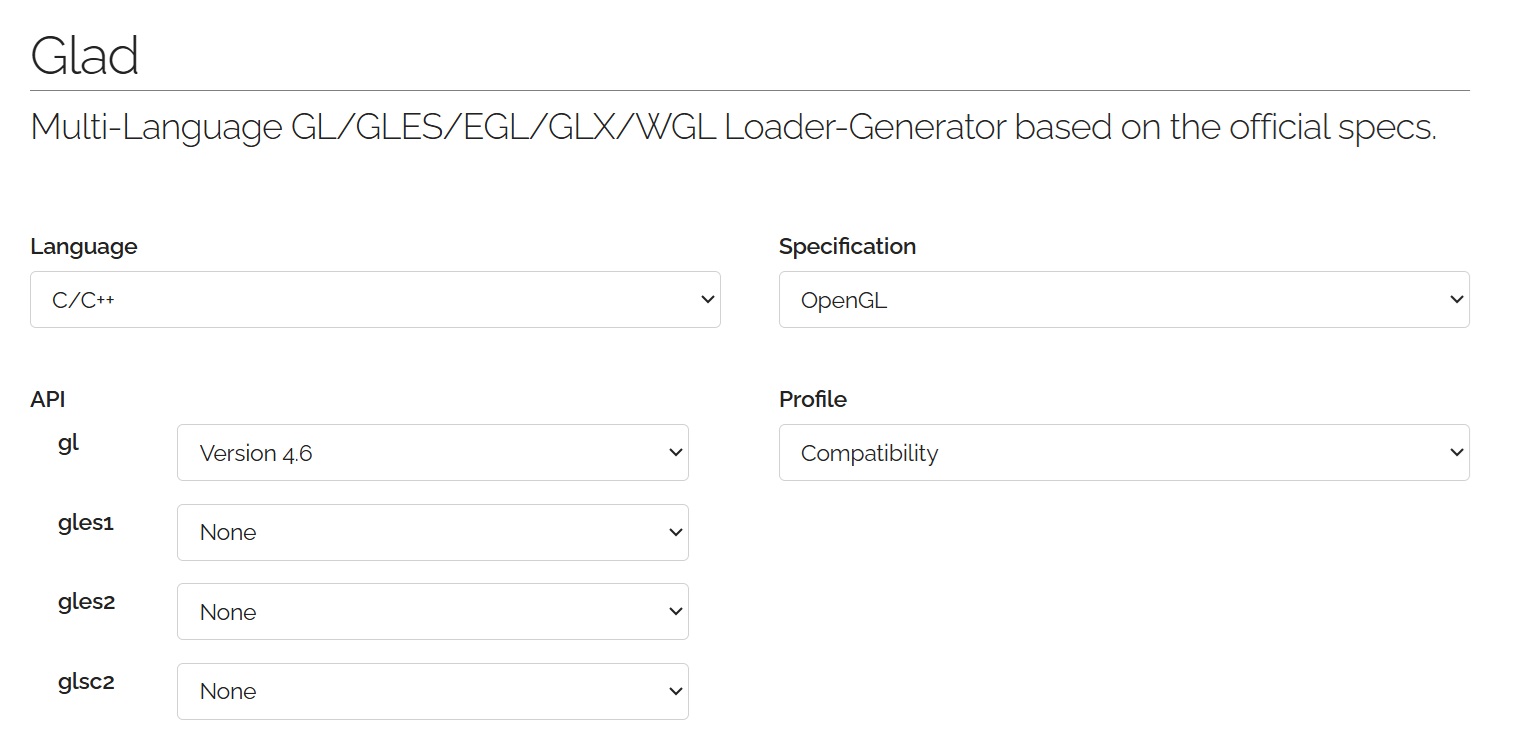Click the chevron arrow in Profile select
The image size is (1515, 742).
(x=1456, y=453)
